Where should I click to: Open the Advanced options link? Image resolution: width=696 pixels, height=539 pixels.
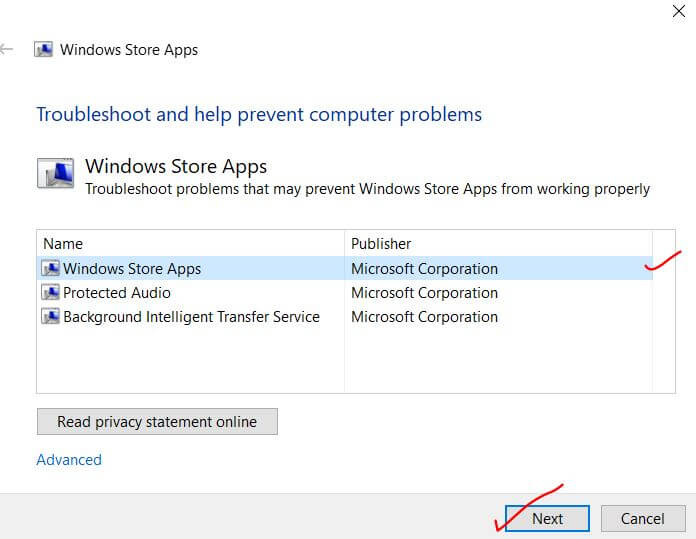pyautogui.click(x=69, y=460)
